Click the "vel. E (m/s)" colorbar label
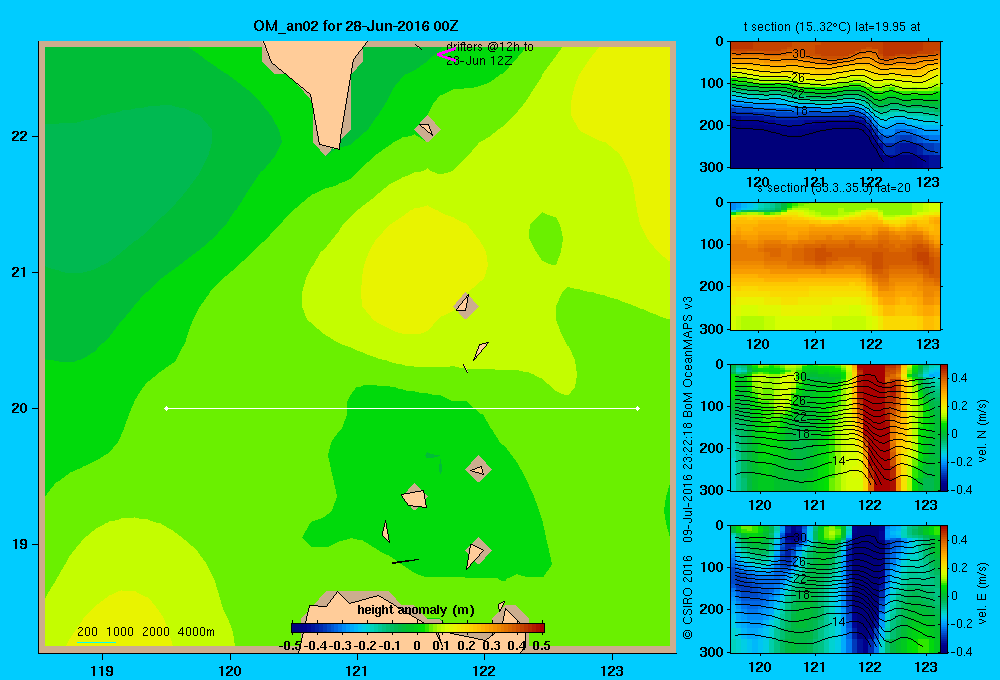This screenshot has height=680, width=1000. click(x=982, y=592)
